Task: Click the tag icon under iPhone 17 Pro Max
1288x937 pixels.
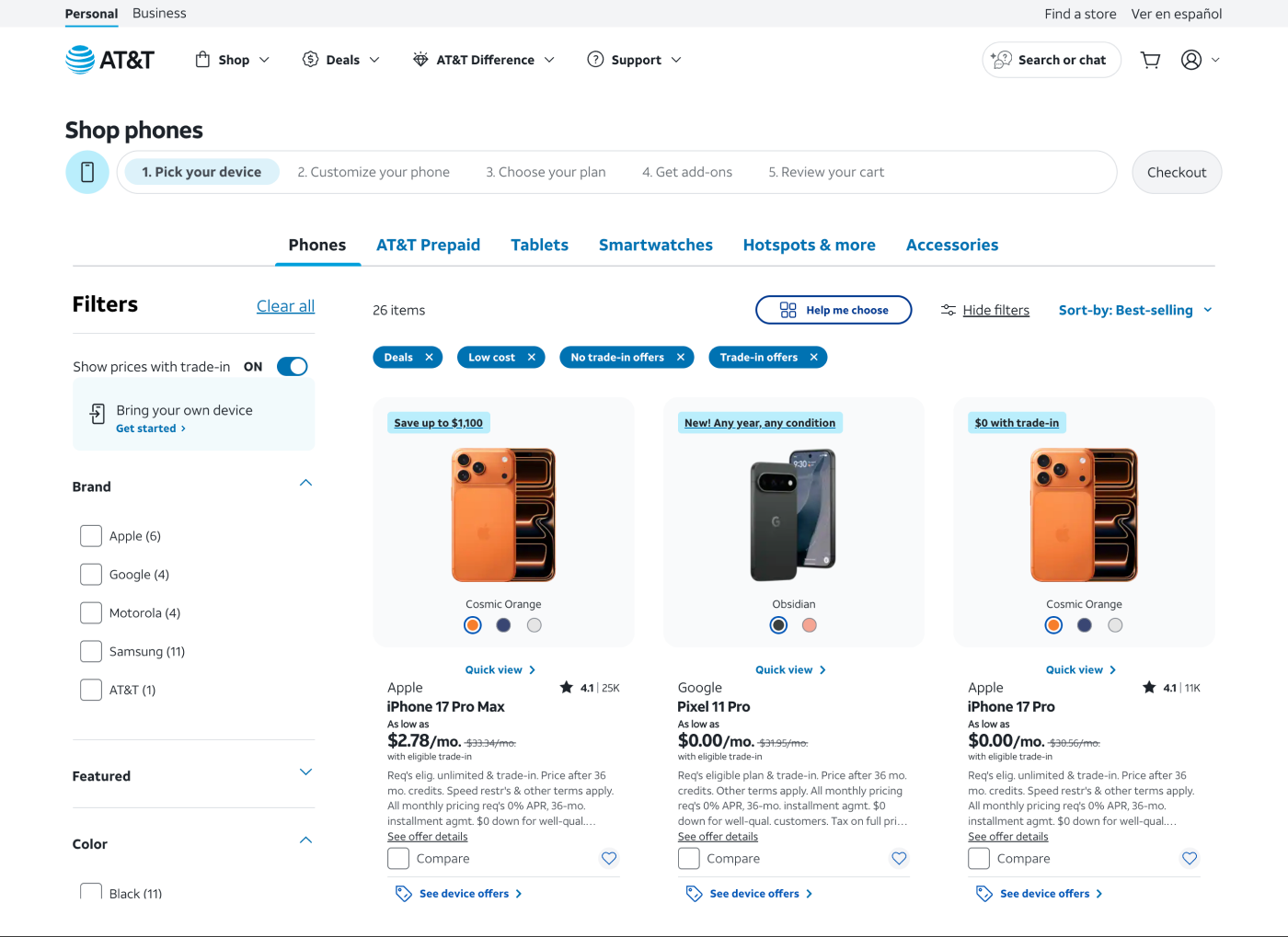Action: [403, 894]
